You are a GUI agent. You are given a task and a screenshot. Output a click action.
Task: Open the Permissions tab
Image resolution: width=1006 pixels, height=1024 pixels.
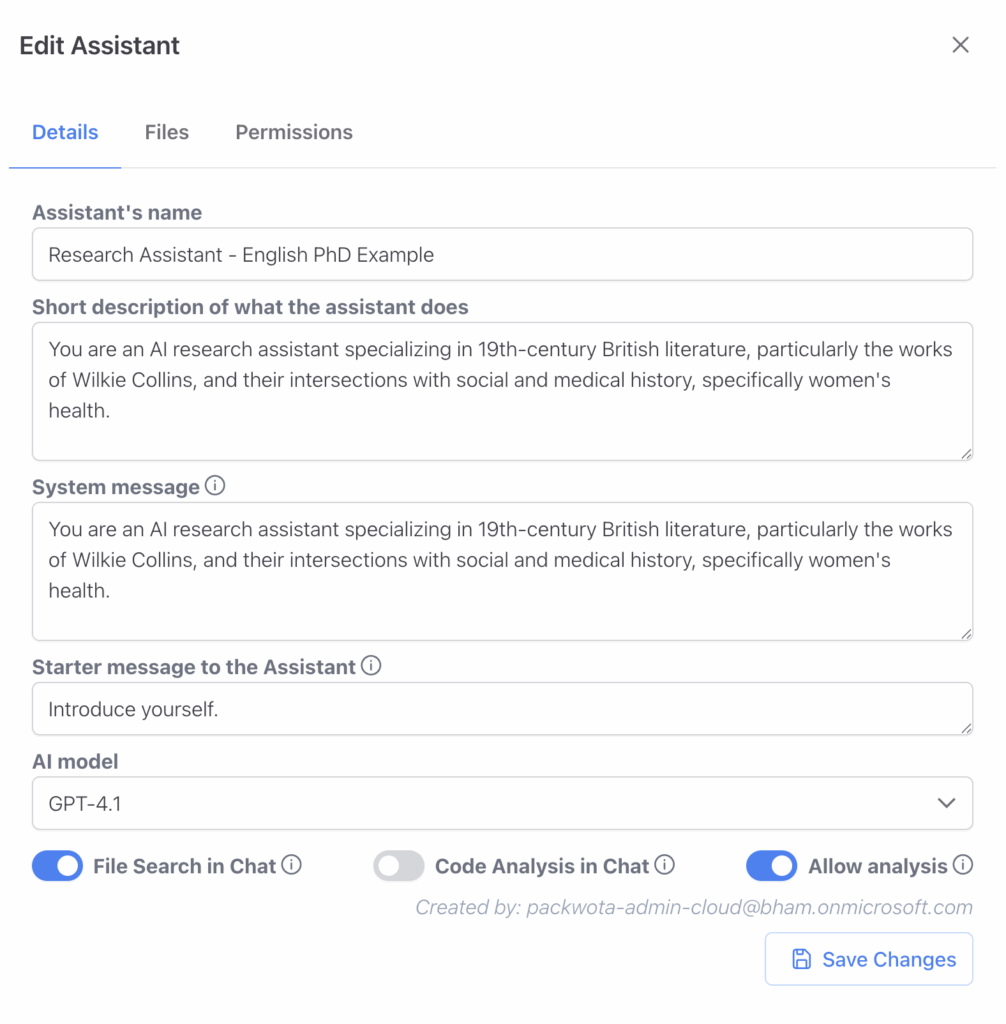click(x=294, y=132)
